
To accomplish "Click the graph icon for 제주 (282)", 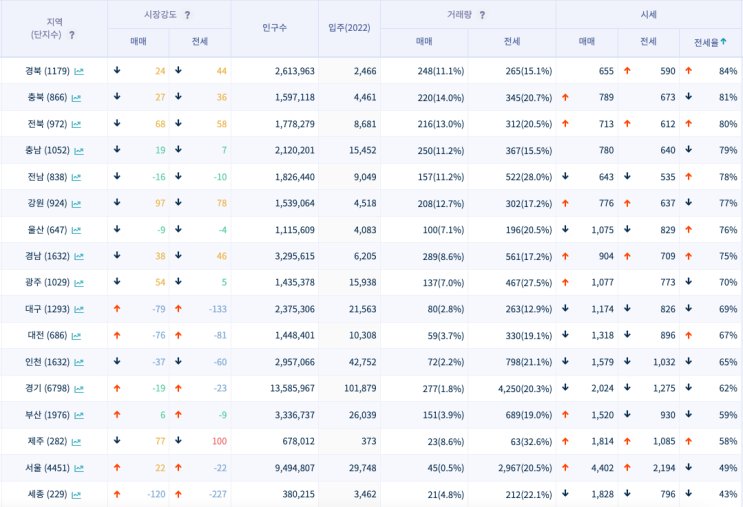I will (x=75, y=441).
